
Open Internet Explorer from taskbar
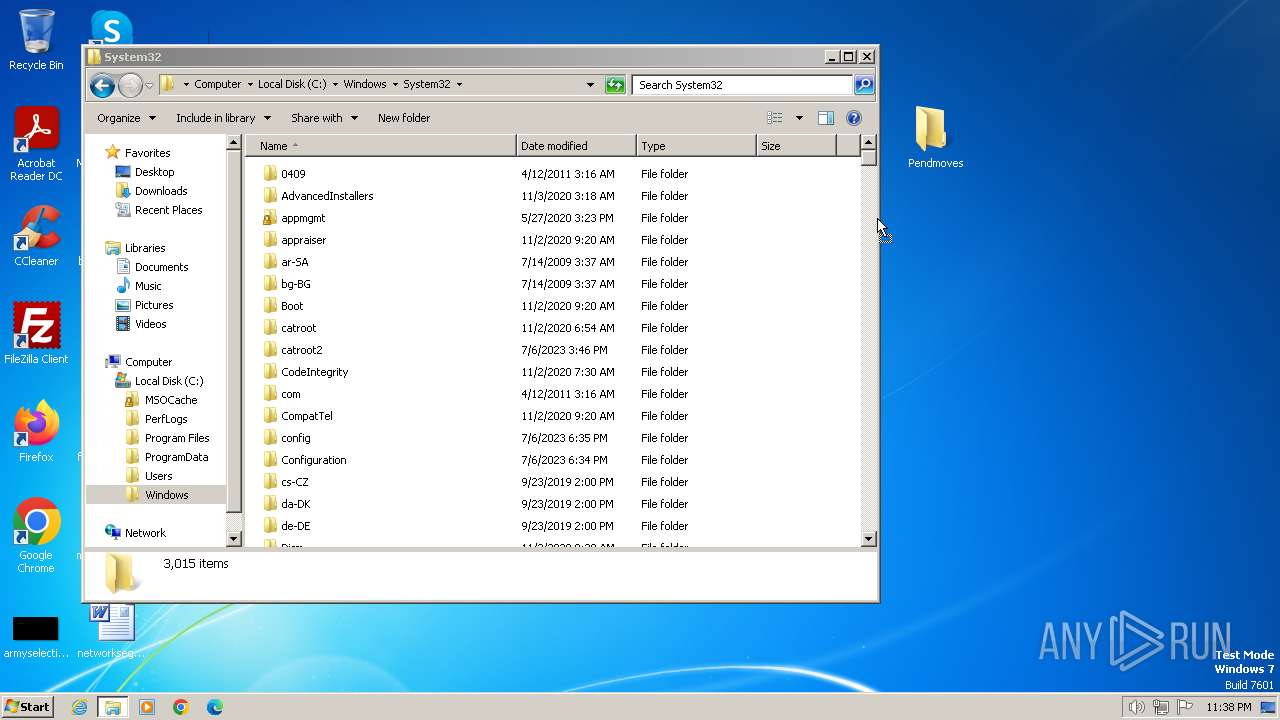[x=79, y=707]
